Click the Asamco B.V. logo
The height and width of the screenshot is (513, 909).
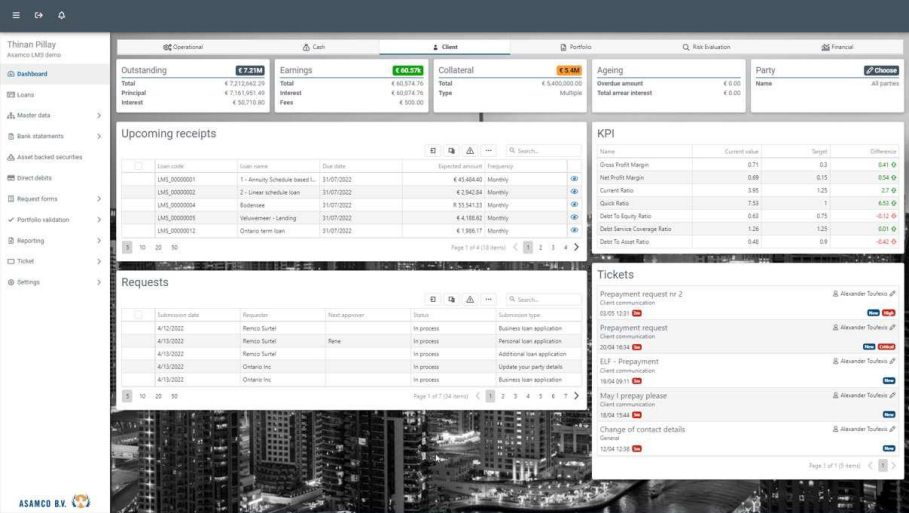tap(54, 502)
